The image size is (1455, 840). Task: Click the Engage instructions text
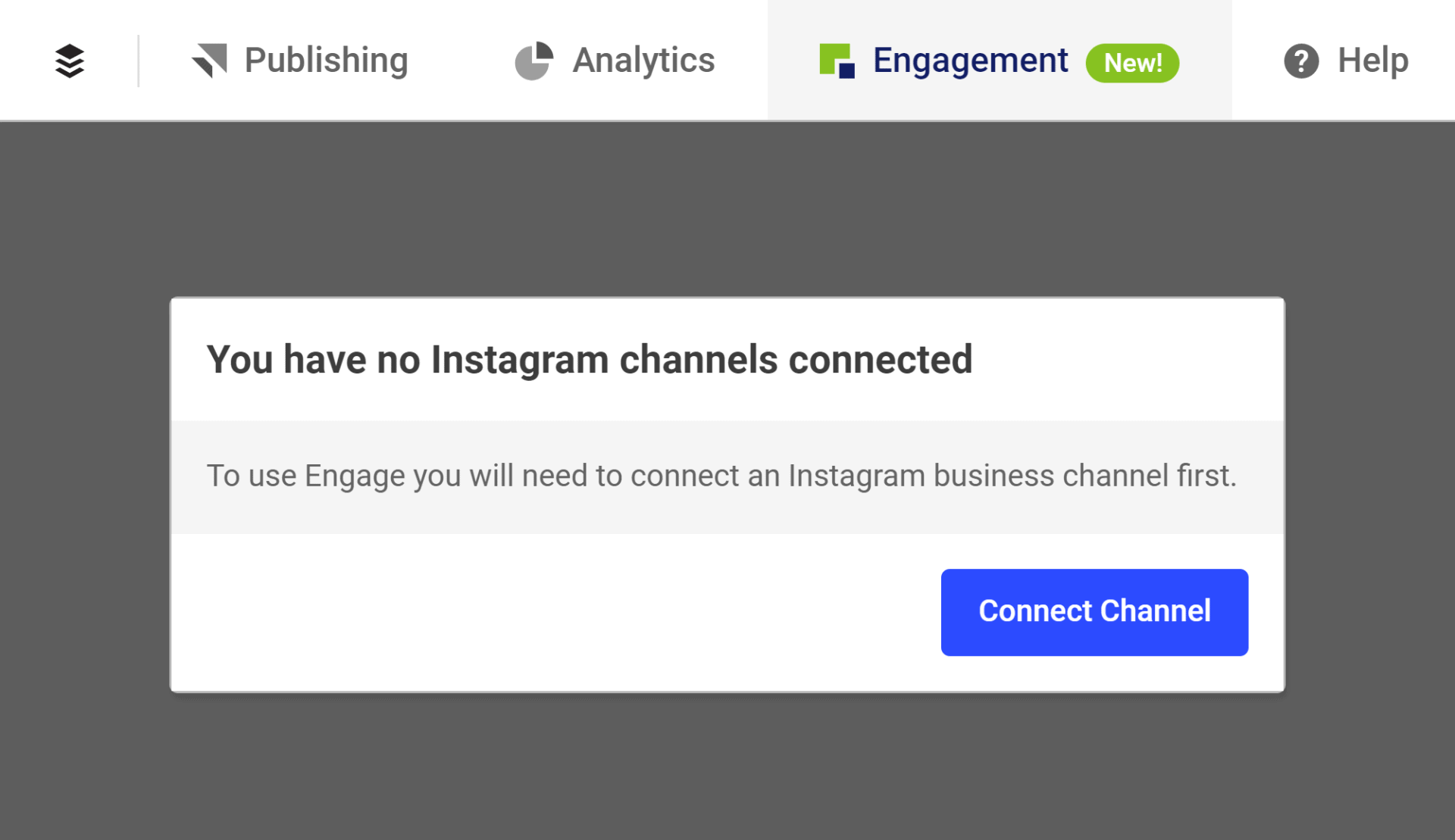point(722,476)
